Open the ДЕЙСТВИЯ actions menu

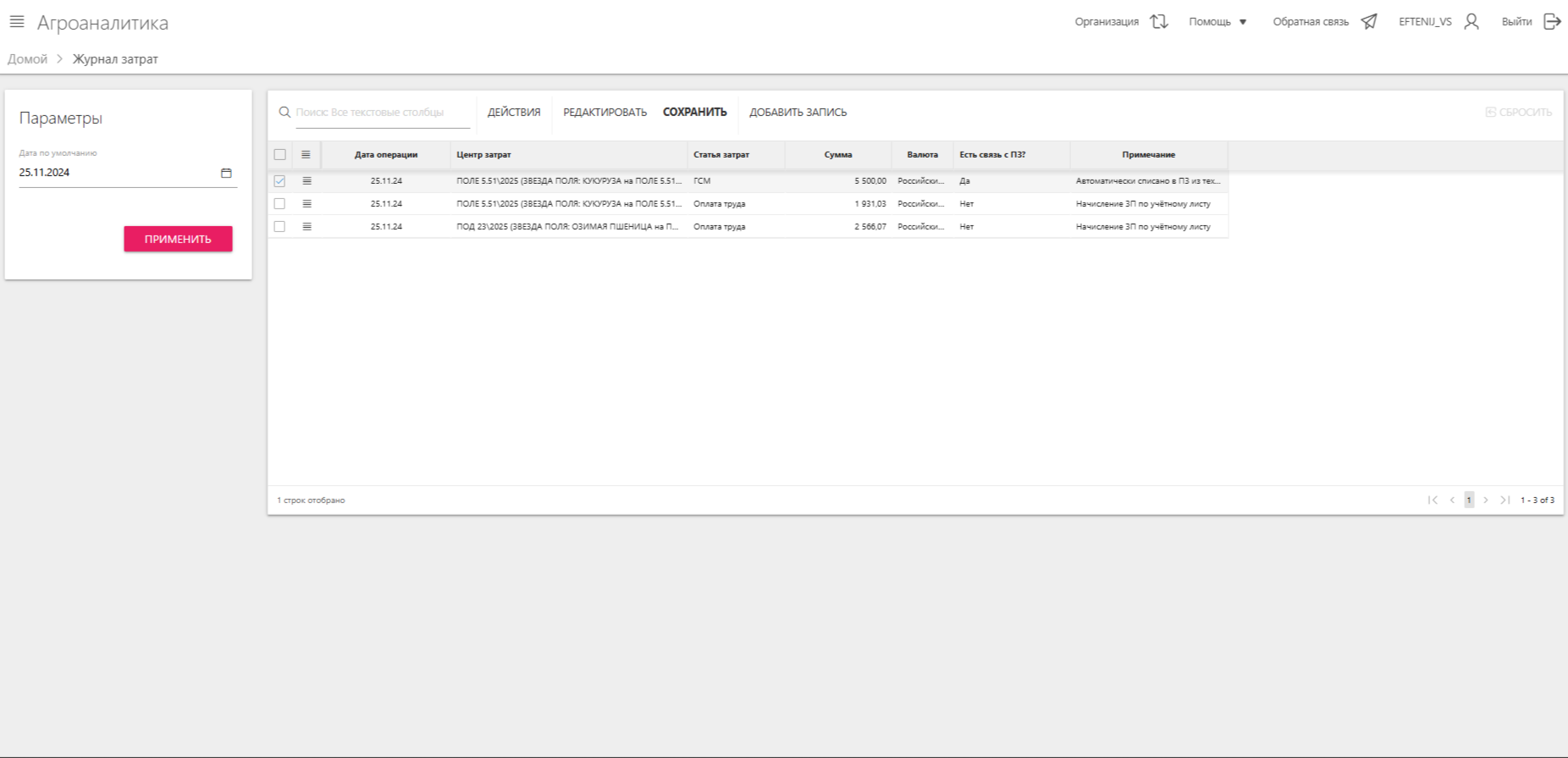(x=514, y=112)
